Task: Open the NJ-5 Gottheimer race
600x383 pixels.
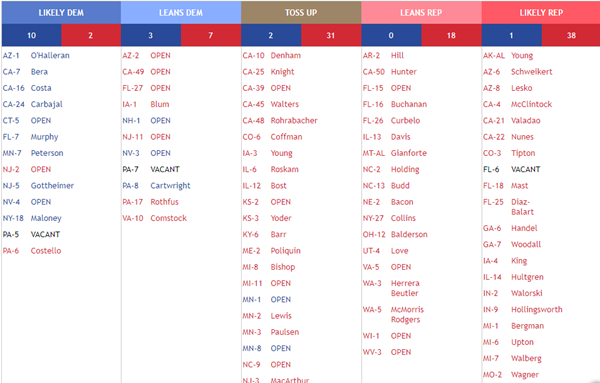Action: pyautogui.click(x=38, y=186)
